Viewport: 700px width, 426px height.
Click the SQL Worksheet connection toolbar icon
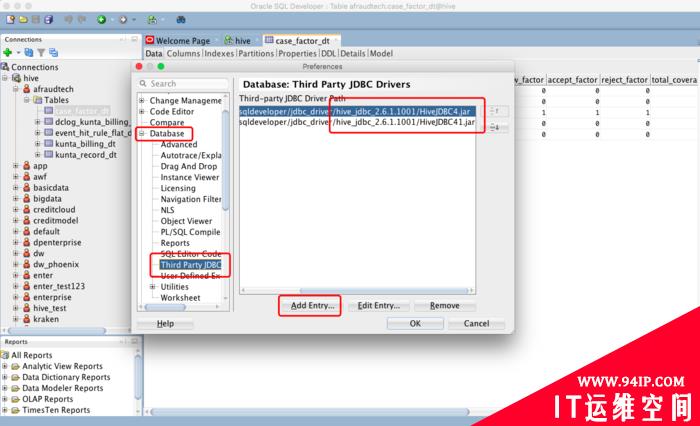tap(152, 19)
